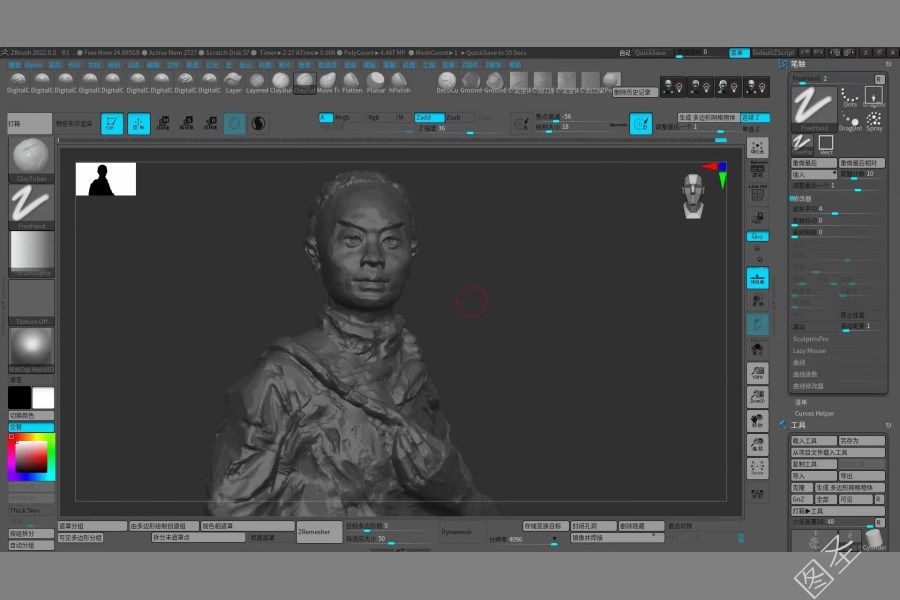Image resolution: width=900 pixels, height=600 pixels.
Task: Expand the Lazy Mouse section
Action: coord(809,350)
